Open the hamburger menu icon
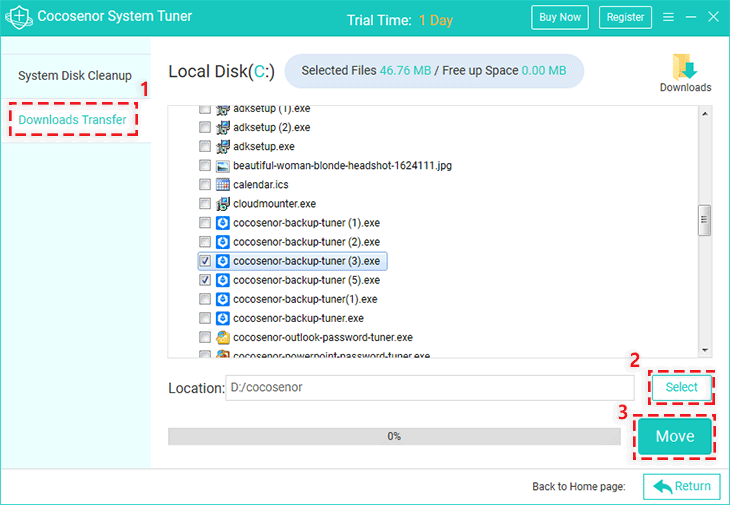The height and width of the screenshot is (505, 730). [x=668, y=17]
